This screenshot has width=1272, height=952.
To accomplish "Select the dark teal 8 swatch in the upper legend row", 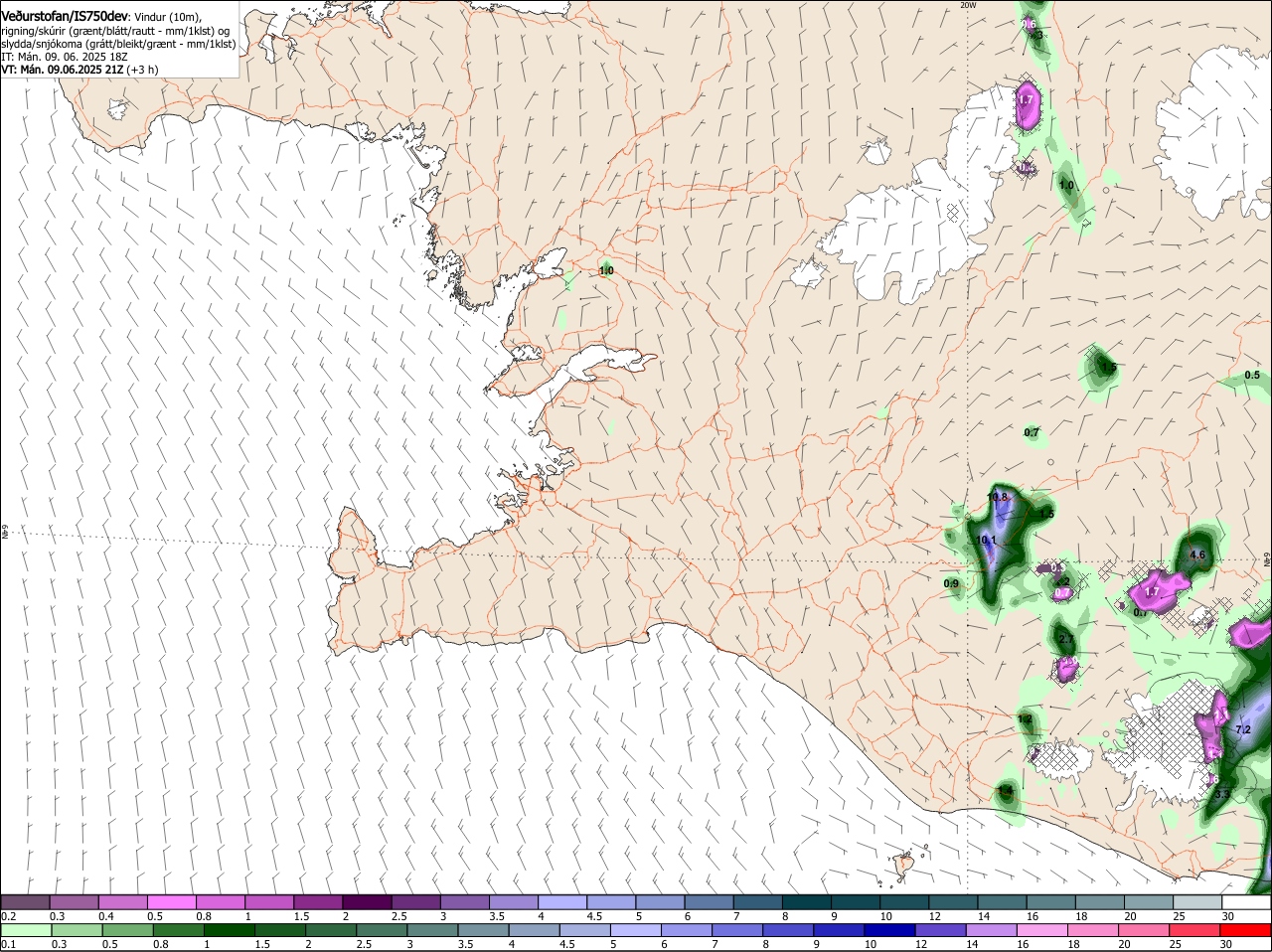I will point(808,901).
